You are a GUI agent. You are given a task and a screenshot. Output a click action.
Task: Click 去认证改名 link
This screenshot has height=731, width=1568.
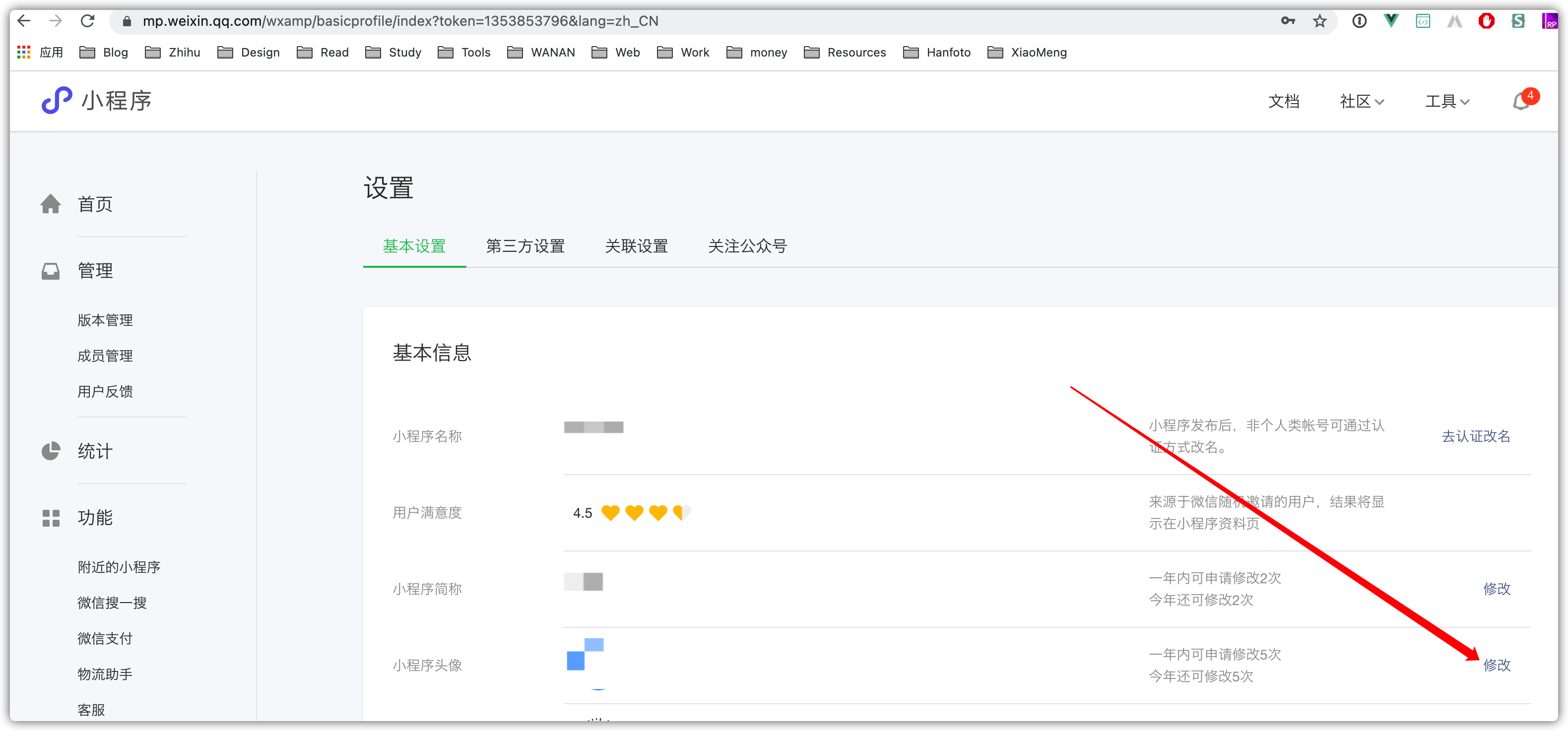1476,436
